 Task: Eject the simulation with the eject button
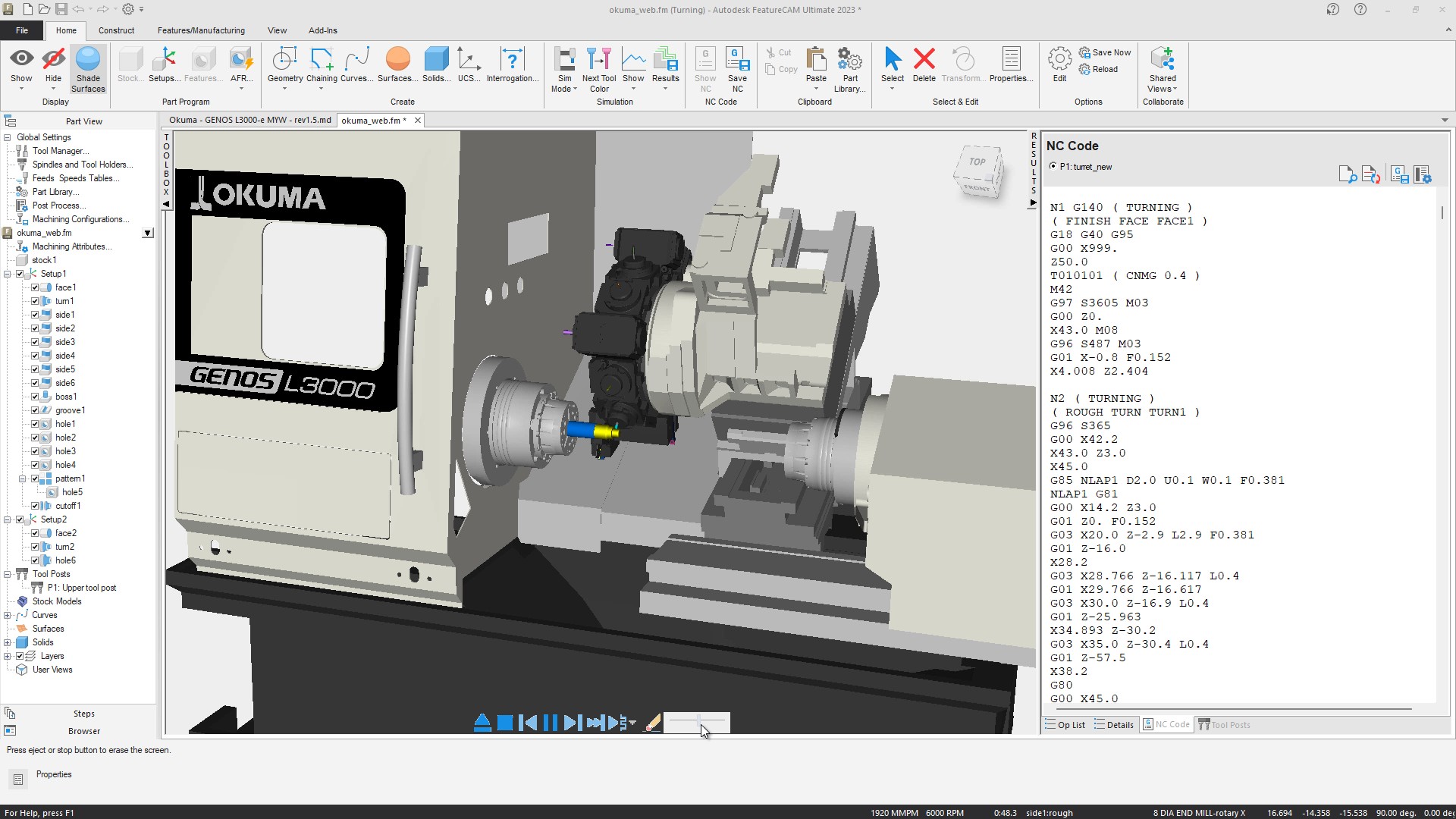[x=482, y=723]
